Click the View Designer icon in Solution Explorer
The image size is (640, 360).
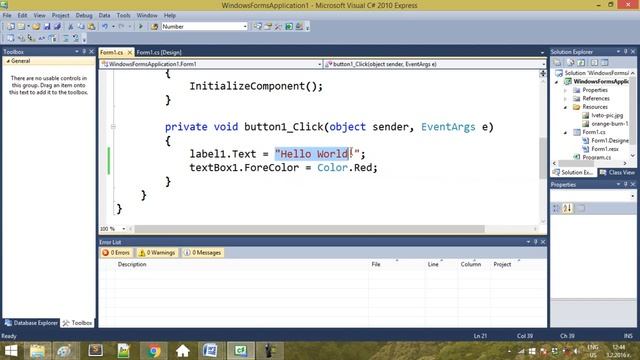[604, 62]
